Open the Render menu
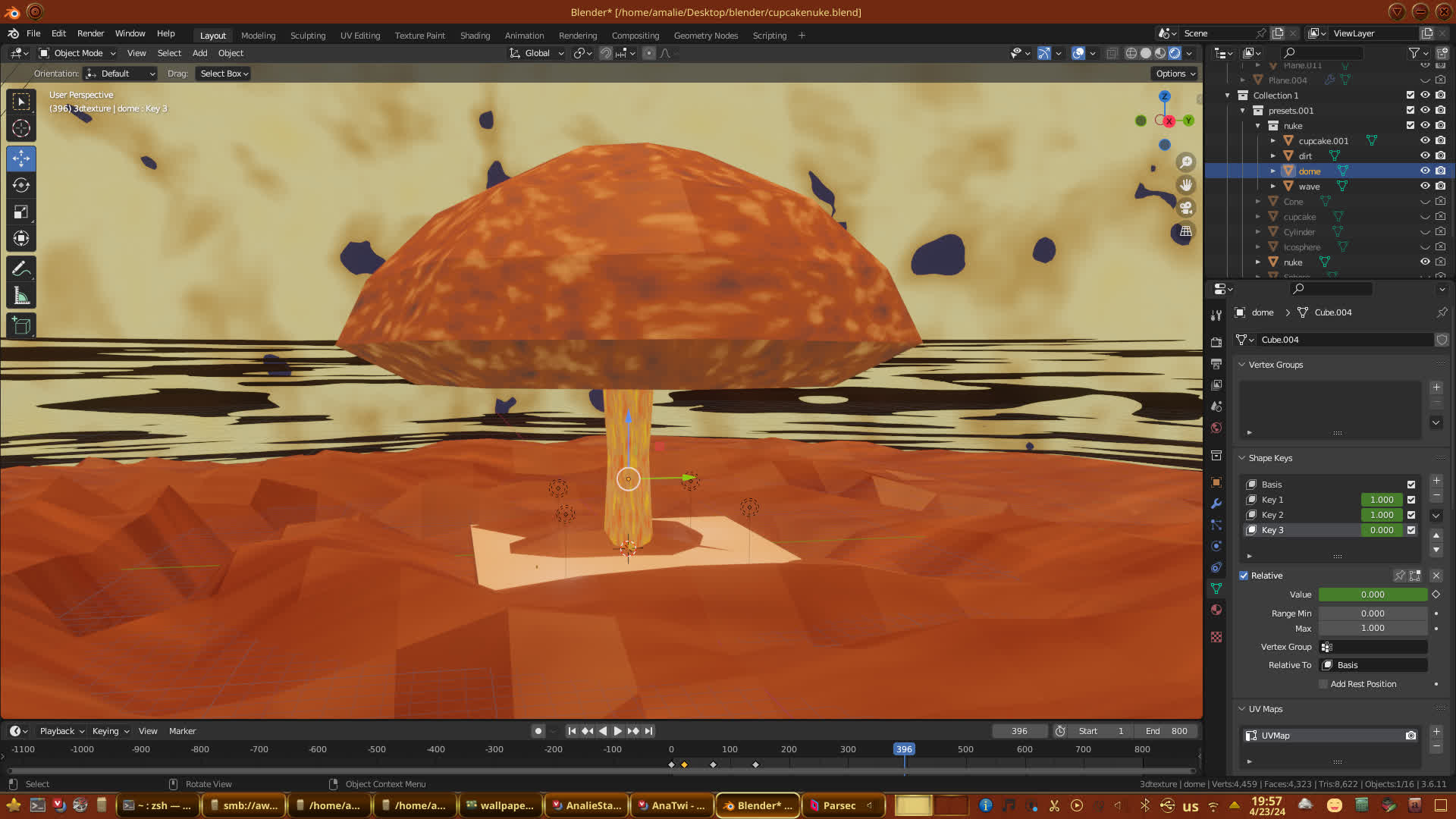Viewport: 1456px width, 819px height. [90, 33]
